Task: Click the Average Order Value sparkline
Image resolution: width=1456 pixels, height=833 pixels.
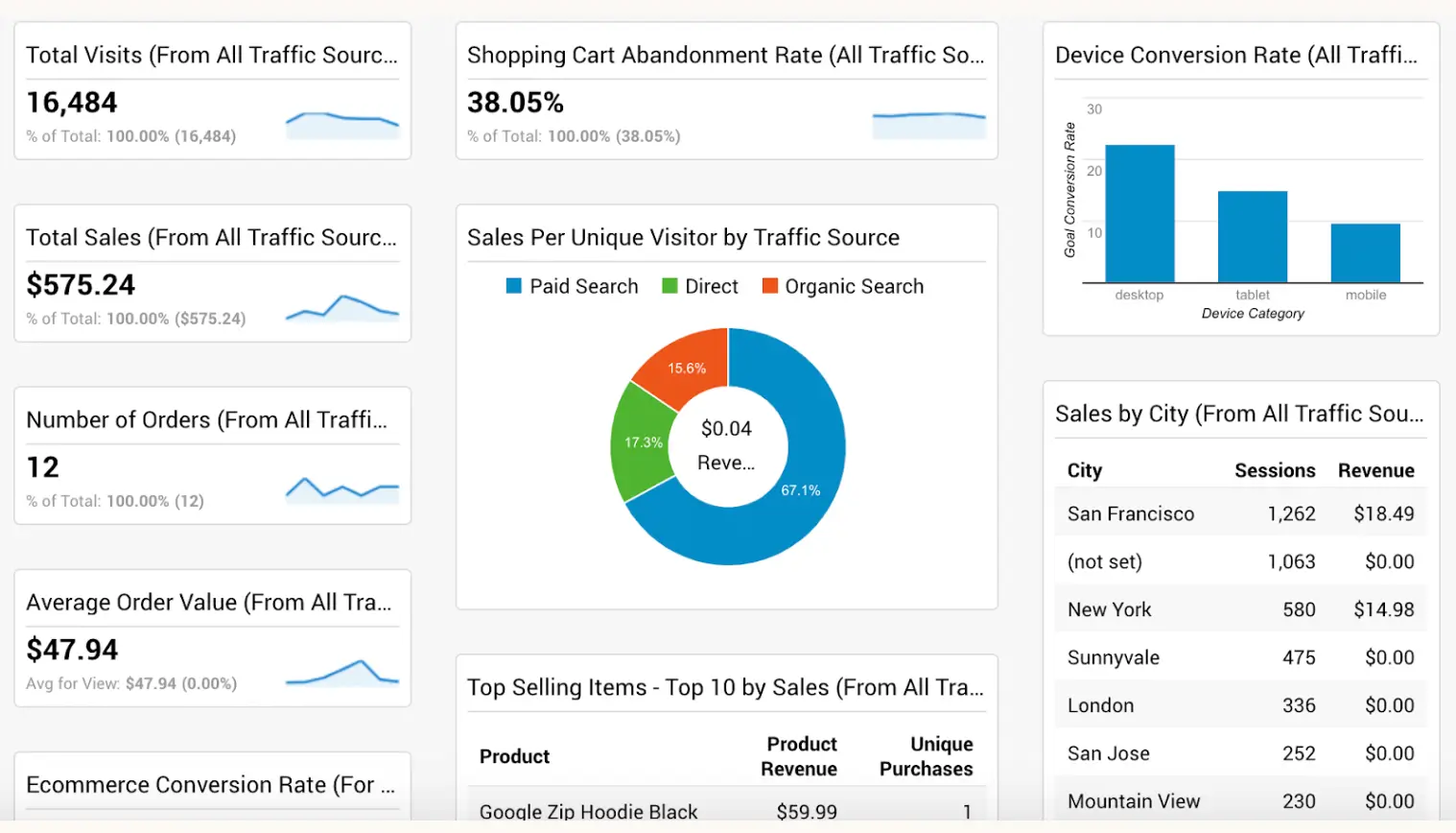Action: pos(342,672)
